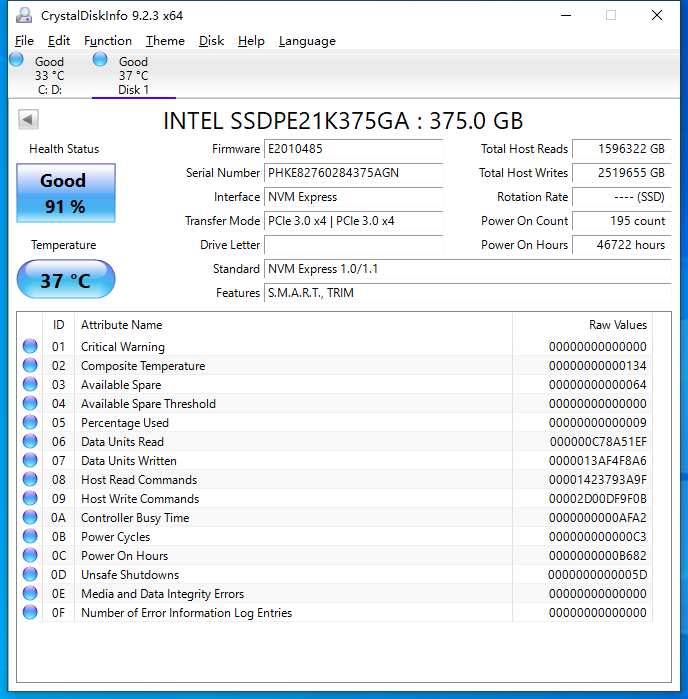The height and width of the screenshot is (699, 688).
Task: Click status icon of Power Cycles row
Action: click(x=30, y=536)
